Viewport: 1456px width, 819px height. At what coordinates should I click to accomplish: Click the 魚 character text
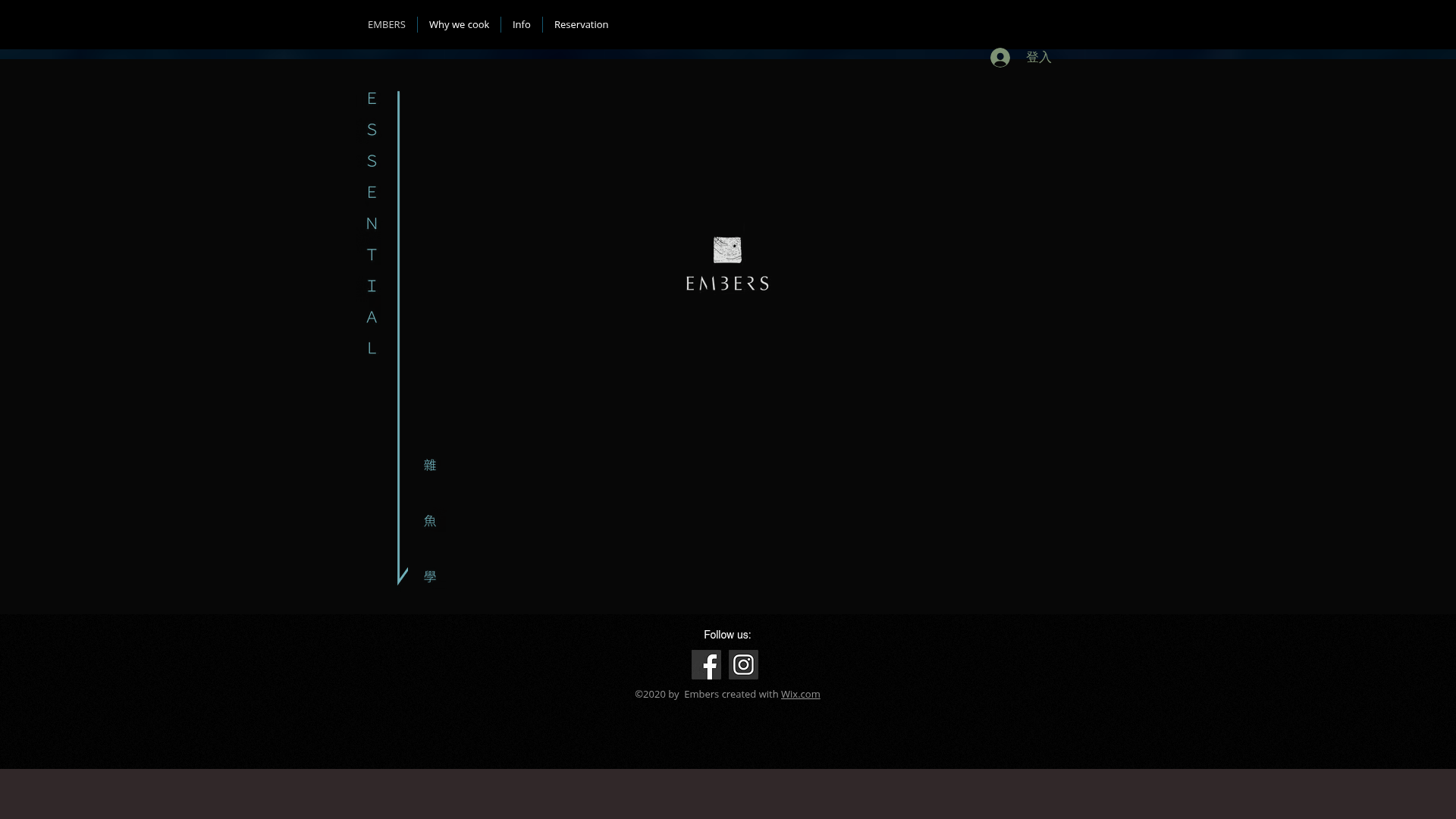(x=430, y=521)
